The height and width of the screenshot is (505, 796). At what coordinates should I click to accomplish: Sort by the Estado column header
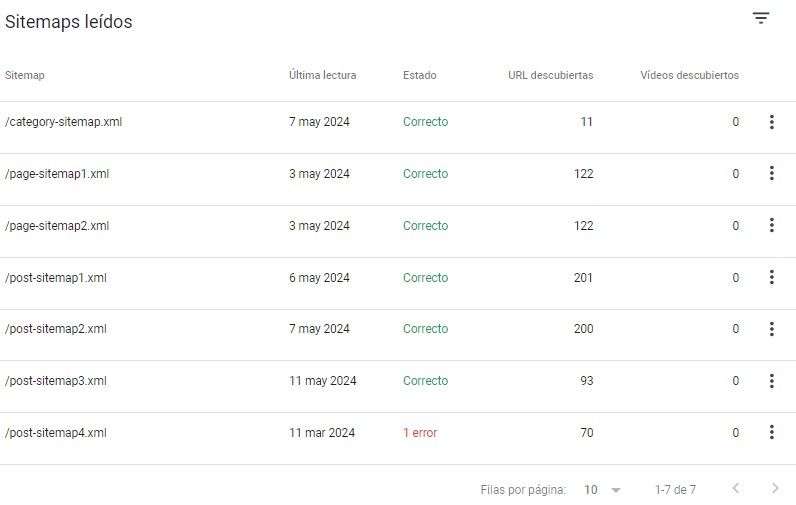pyautogui.click(x=420, y=75)
